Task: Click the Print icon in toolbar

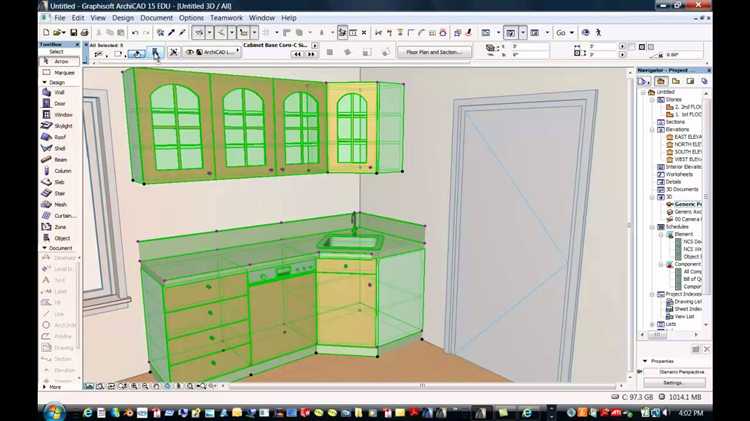Action: point(85,33)
